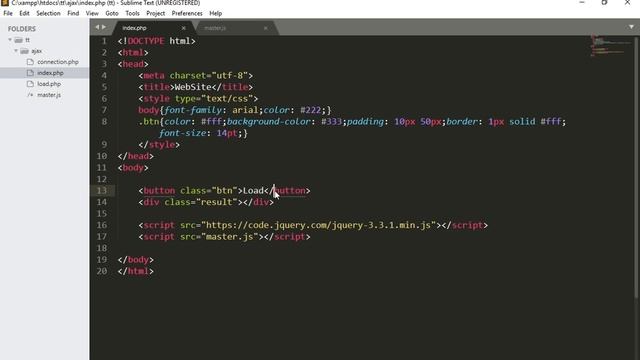Click the load.php file icon

(x=30, y=84)
